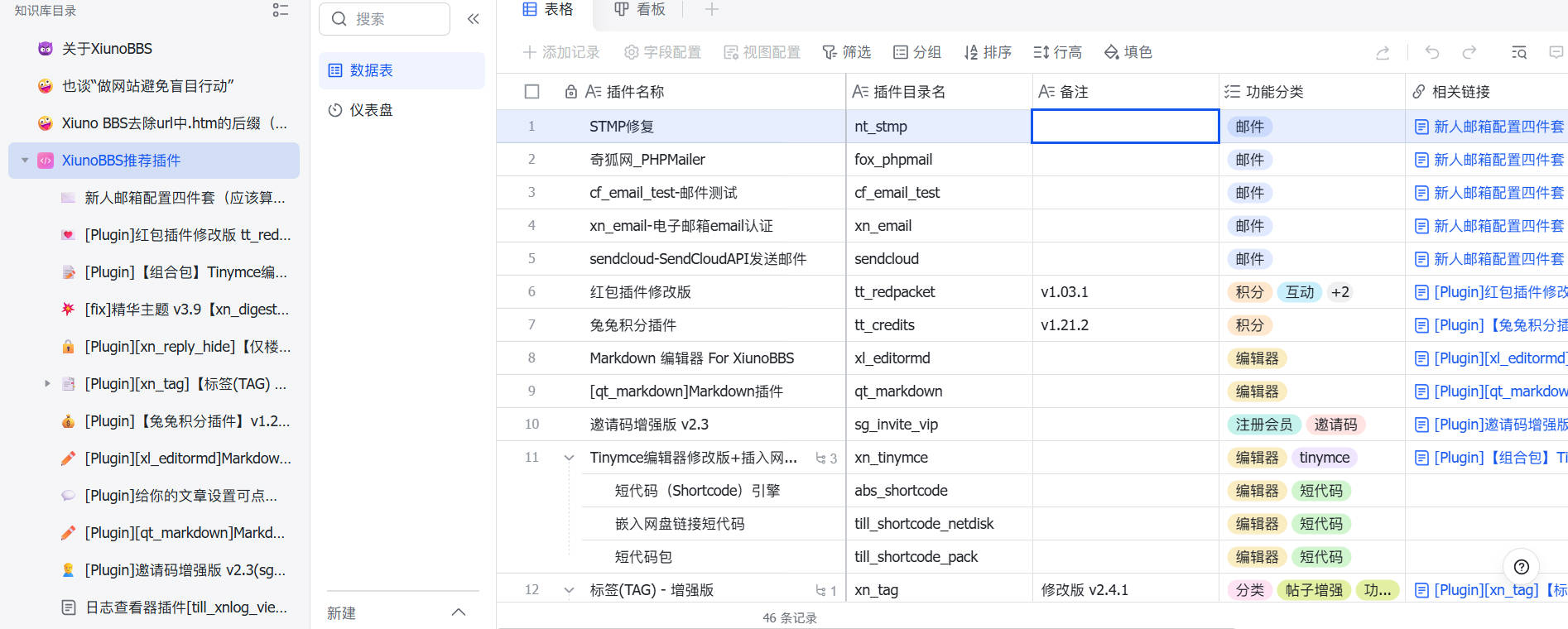Open the 新人邮箱配置四件套 link in row 1
The image size is (1568, 629).
point(1497,127)
